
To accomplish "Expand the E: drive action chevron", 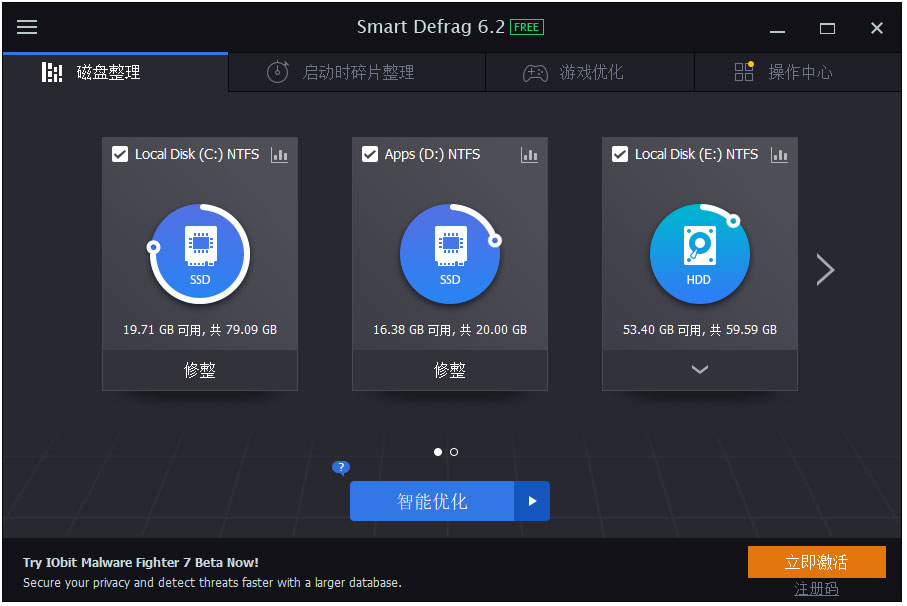I will 700,369.
